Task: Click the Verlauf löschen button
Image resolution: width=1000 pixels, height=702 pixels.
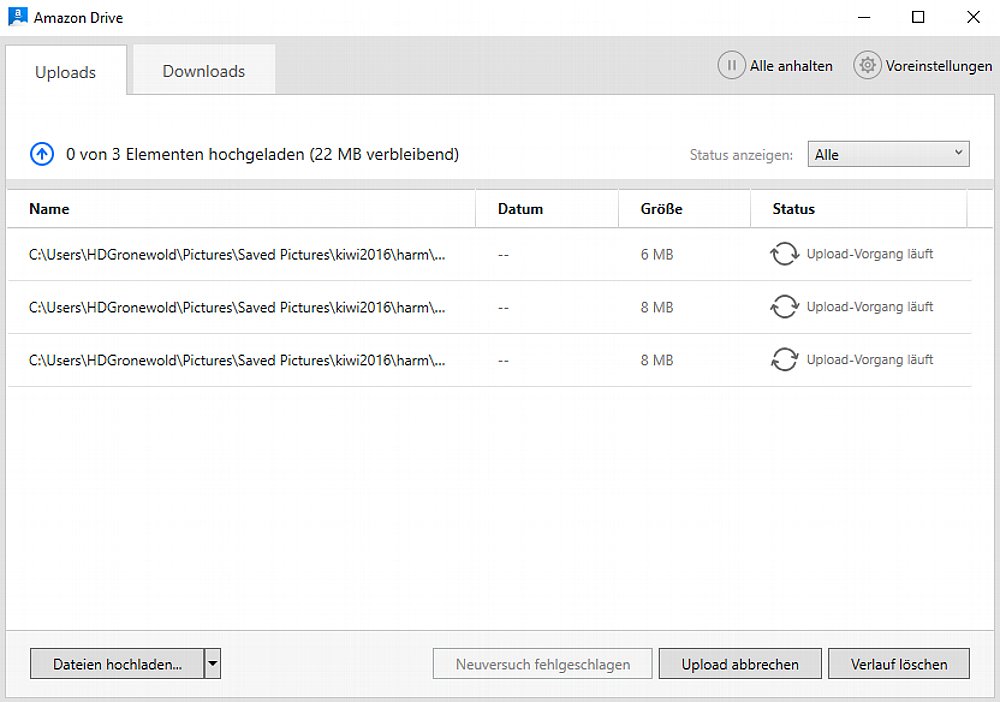Action: pyautogui.click(x=899, y=664)
